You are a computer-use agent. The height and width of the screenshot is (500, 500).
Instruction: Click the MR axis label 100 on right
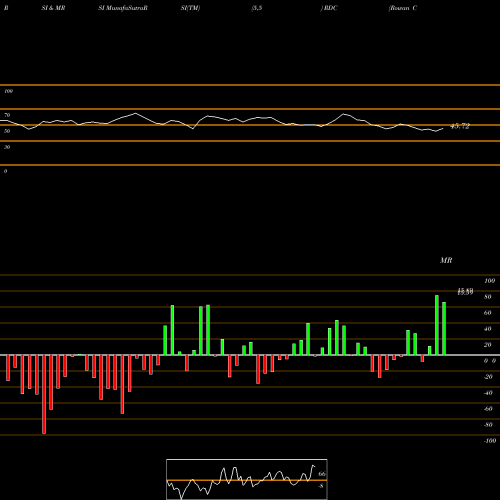coord(490,281)
